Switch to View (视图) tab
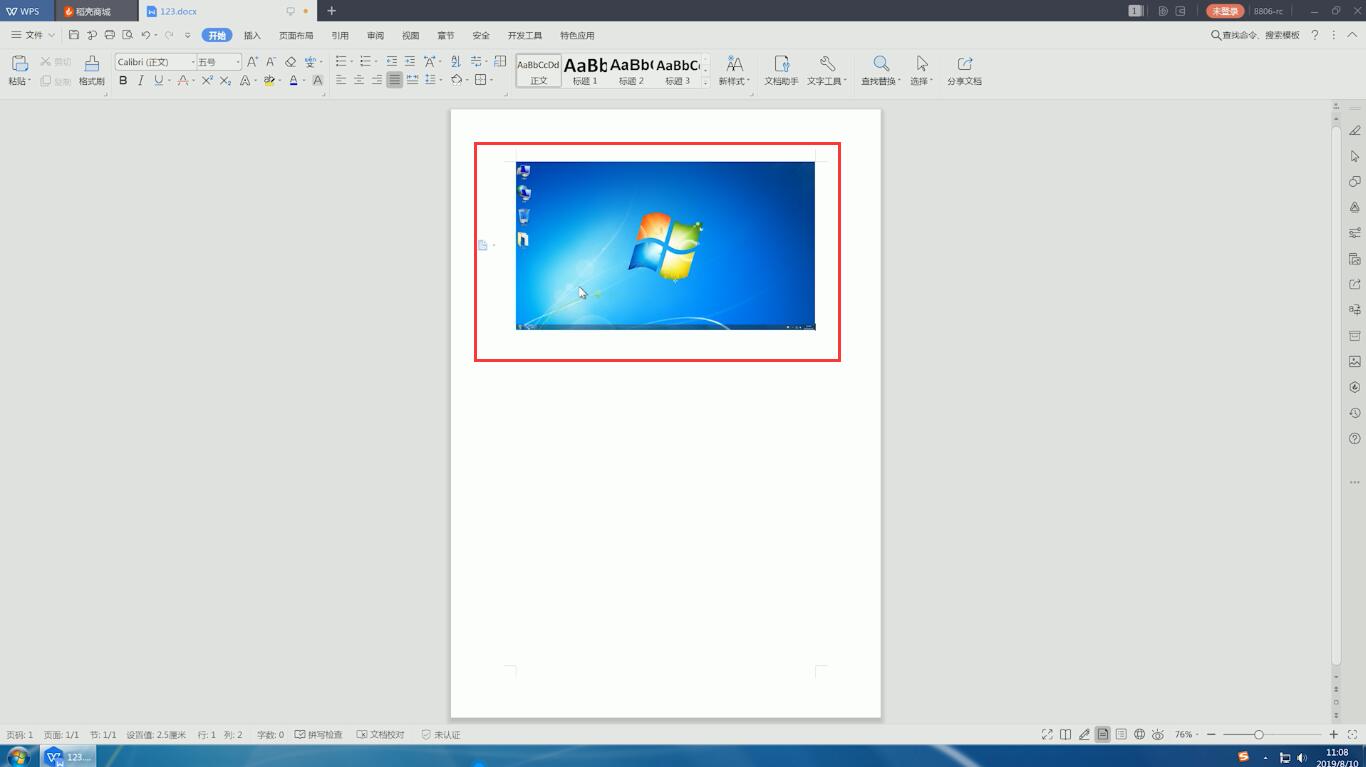This screenshot has height=767, width=1366. point(410,35)
